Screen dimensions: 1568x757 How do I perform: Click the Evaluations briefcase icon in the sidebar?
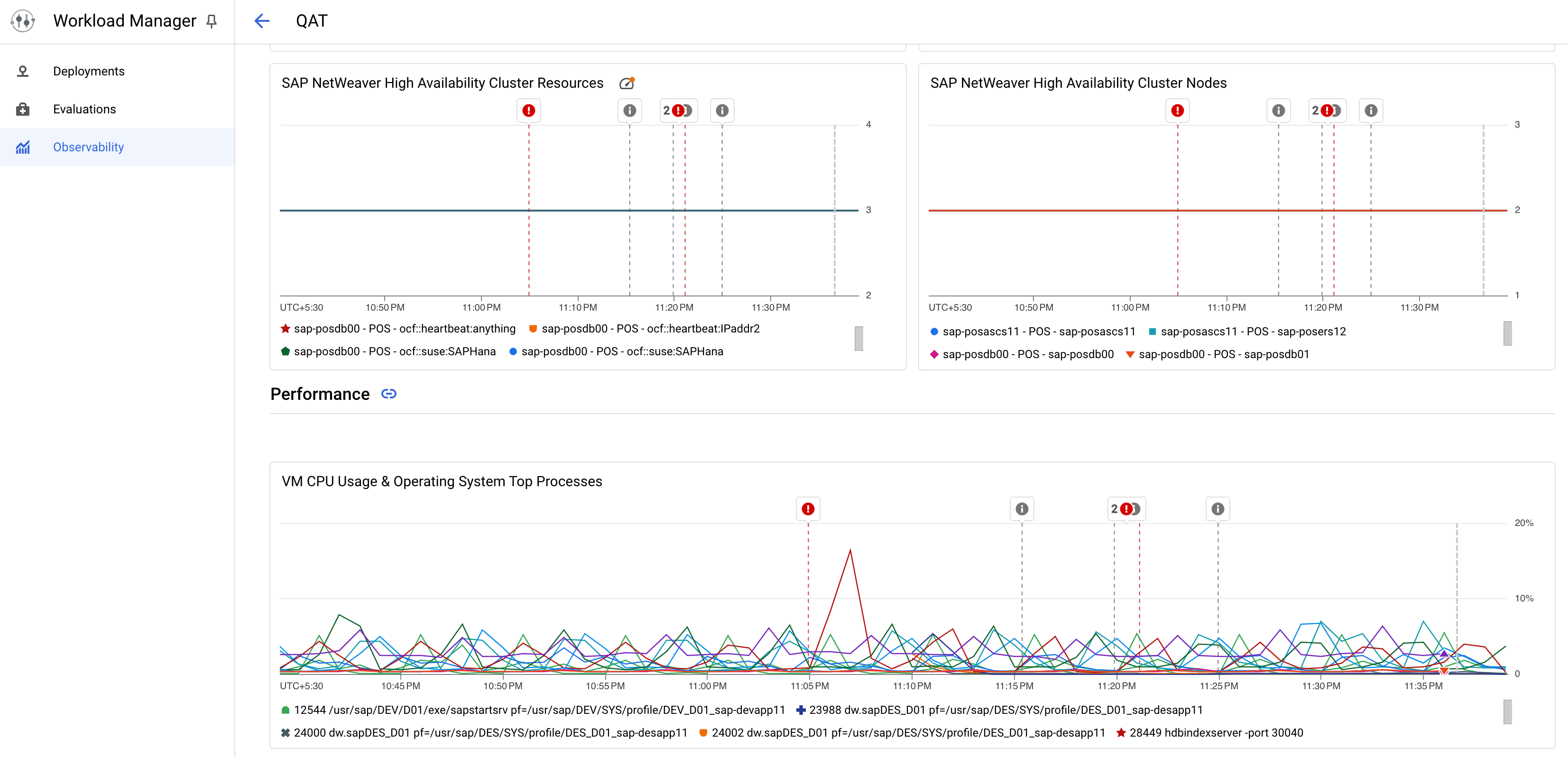pyautogui.click(x=22, y=109)
